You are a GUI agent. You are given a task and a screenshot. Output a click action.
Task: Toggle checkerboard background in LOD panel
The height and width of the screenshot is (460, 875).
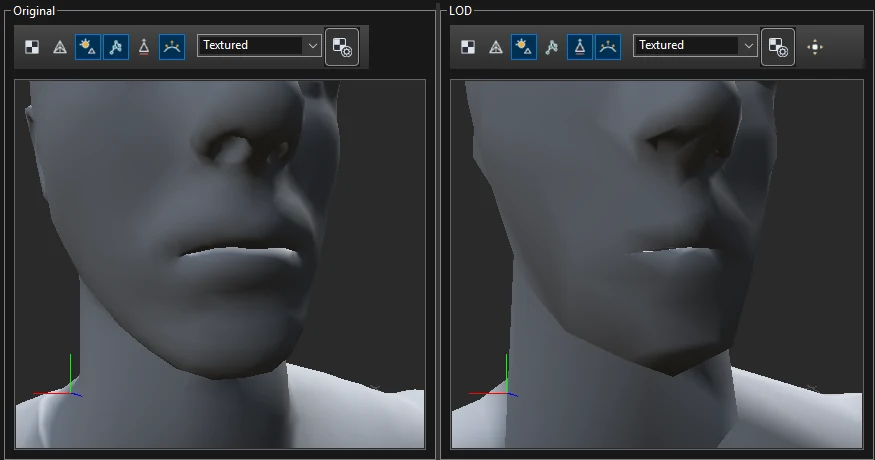coord(468,47)
